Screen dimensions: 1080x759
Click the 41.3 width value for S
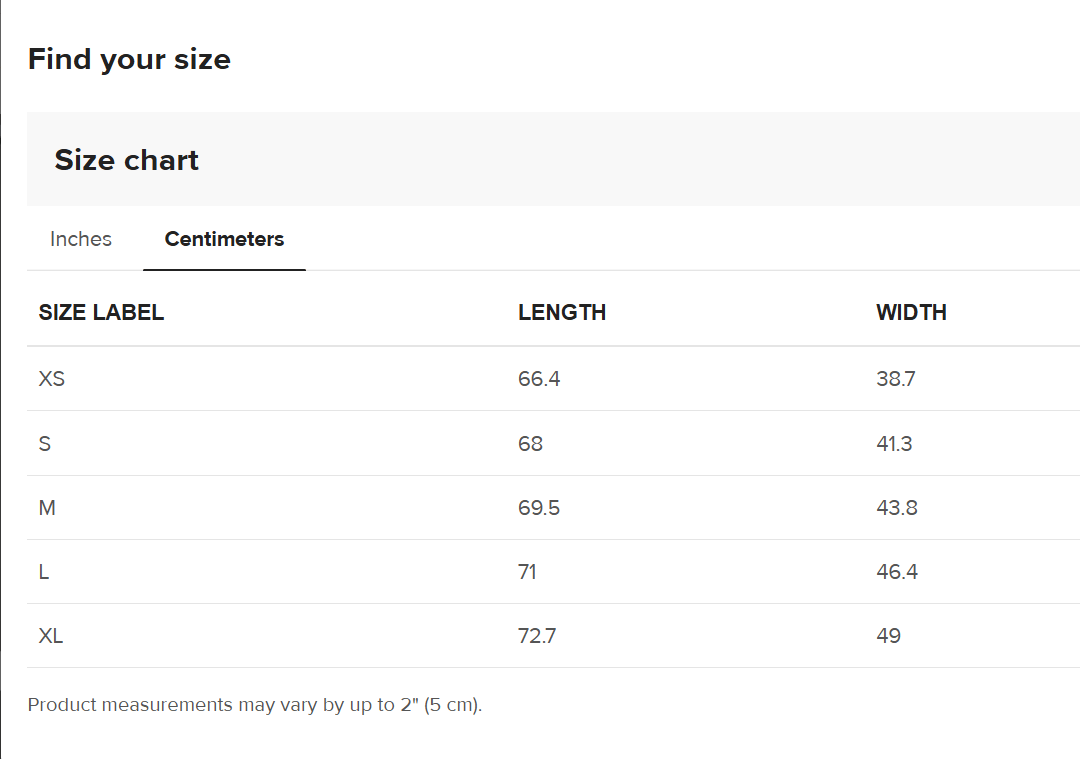pos(894,443)
